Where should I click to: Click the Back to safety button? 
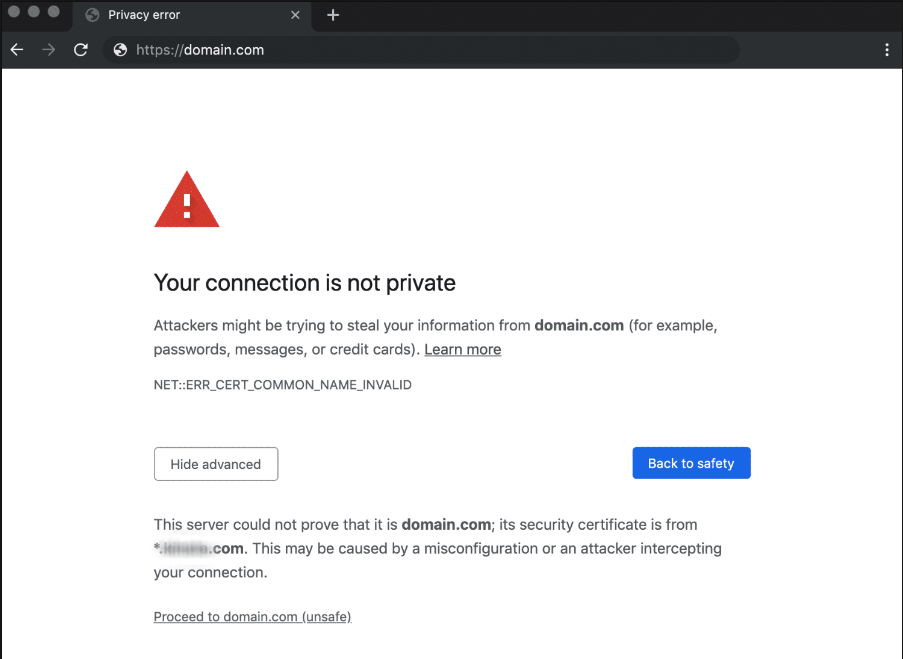[x=691, y=463]
